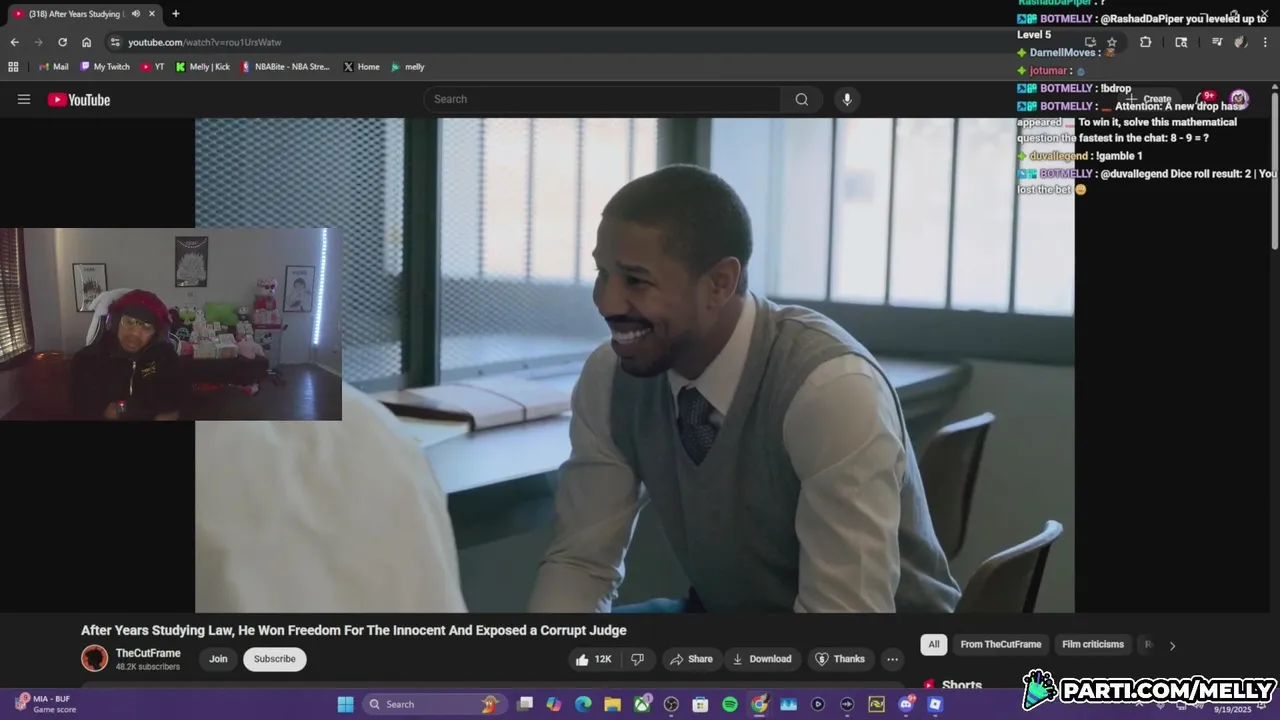This screenshot has width=1280, height=720.
Task: Select the Film criticisms chip
Action: 1093,644
